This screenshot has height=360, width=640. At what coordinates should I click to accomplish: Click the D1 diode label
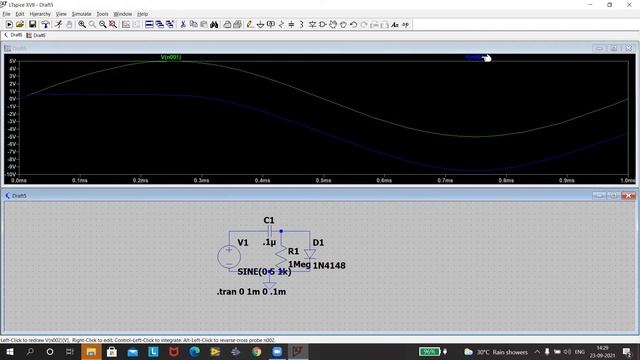pyautogui.click(x=318, y=243)
